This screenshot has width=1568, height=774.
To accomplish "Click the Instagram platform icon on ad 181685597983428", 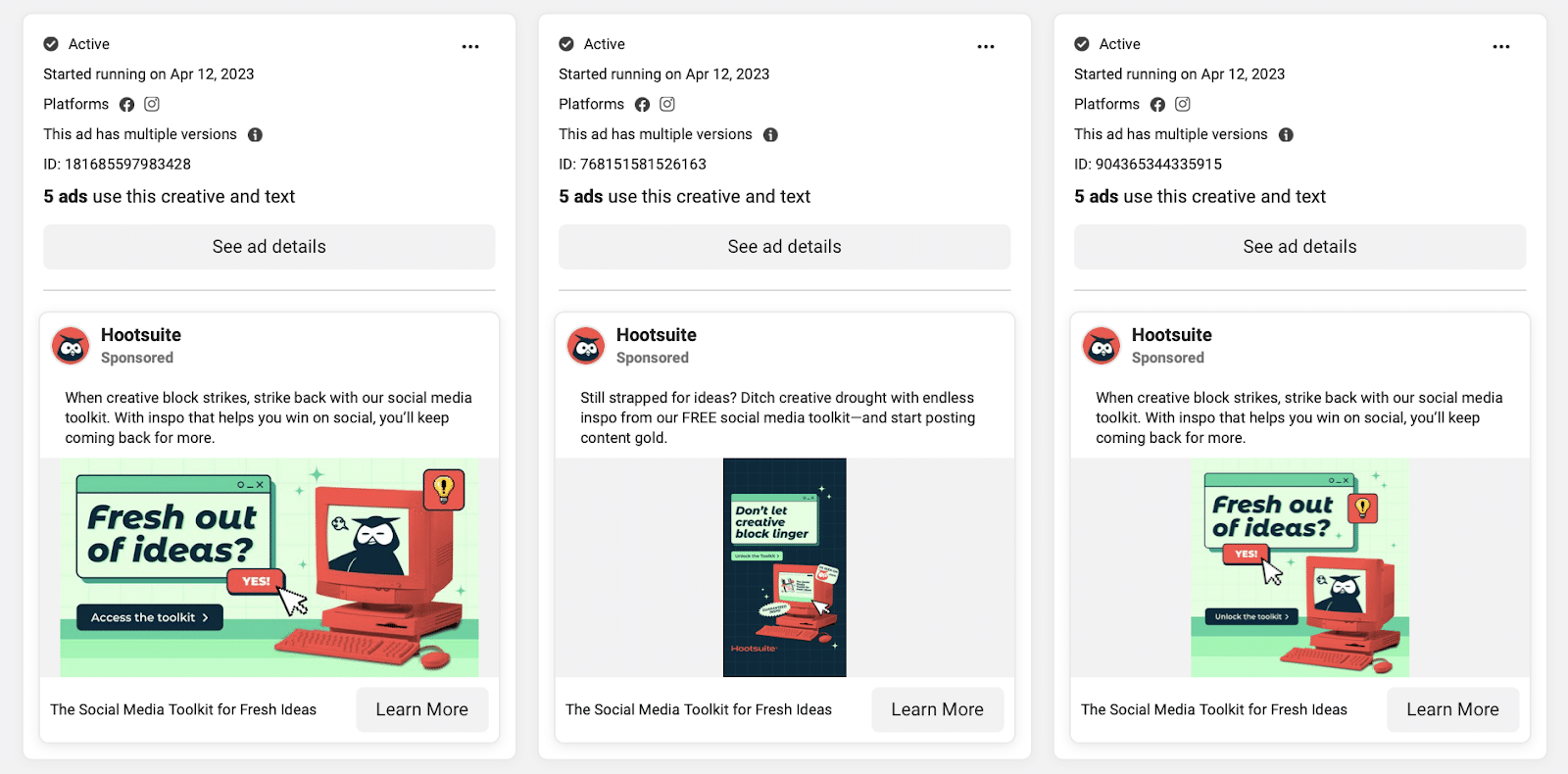I will [152, 104].
